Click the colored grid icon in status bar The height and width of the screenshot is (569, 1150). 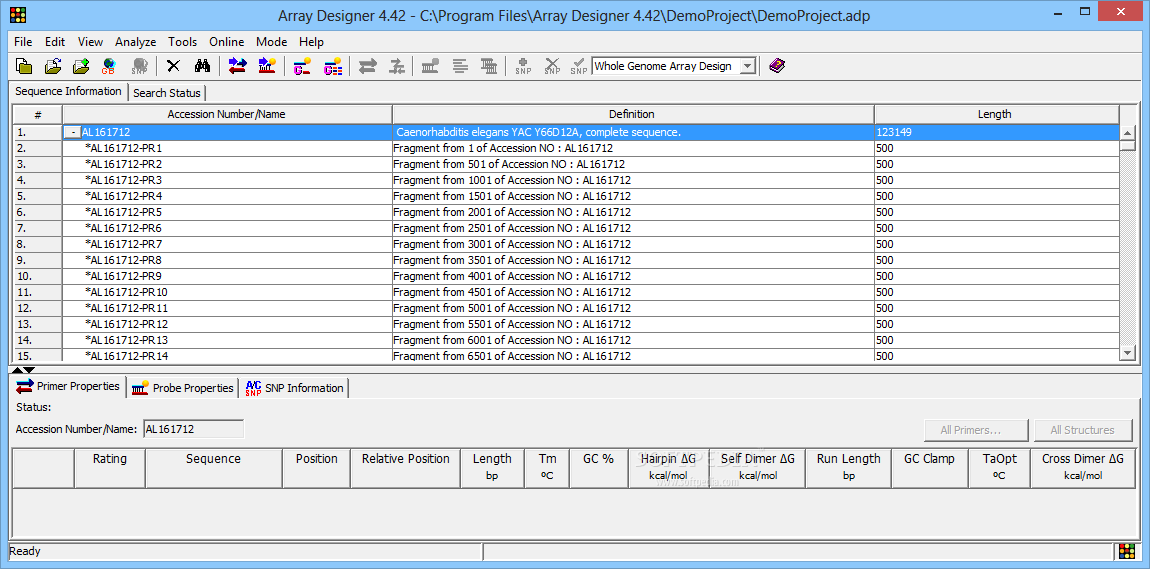1126,551
